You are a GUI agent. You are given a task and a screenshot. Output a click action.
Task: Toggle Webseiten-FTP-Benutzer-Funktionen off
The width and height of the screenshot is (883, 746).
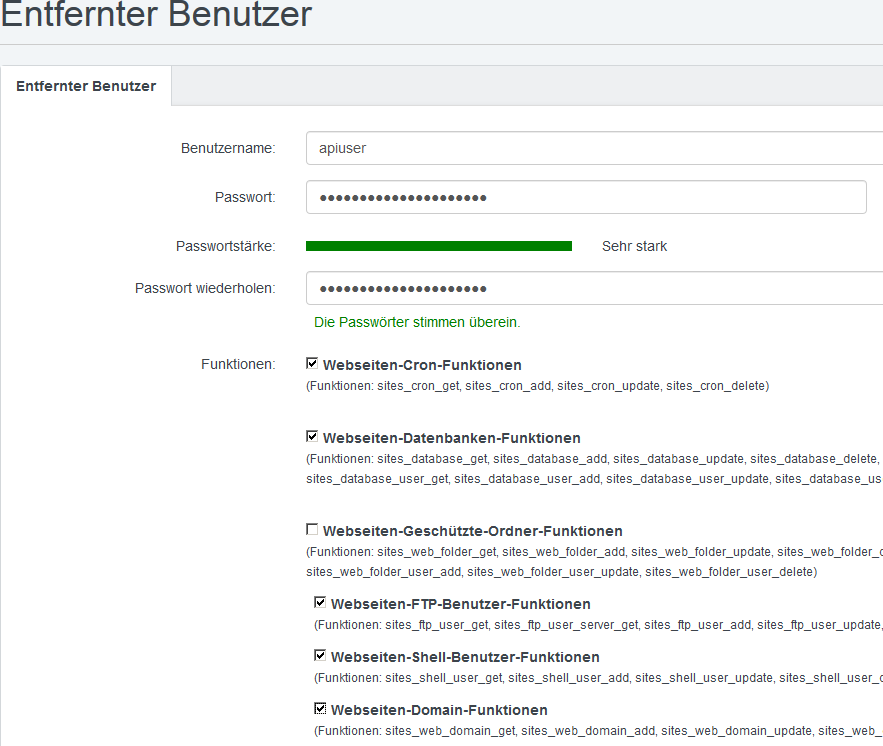(320, 601)
